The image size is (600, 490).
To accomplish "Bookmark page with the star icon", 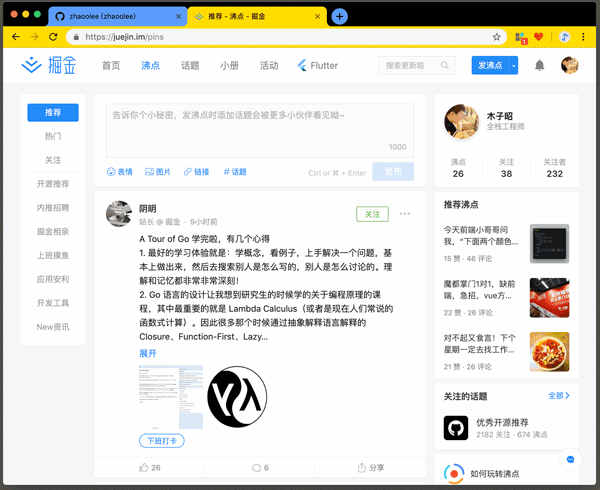I will pos(496,37).
